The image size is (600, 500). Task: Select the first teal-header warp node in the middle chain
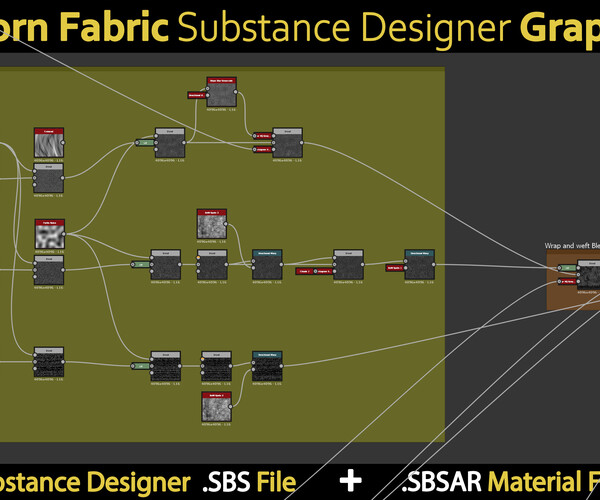(267, 265)
